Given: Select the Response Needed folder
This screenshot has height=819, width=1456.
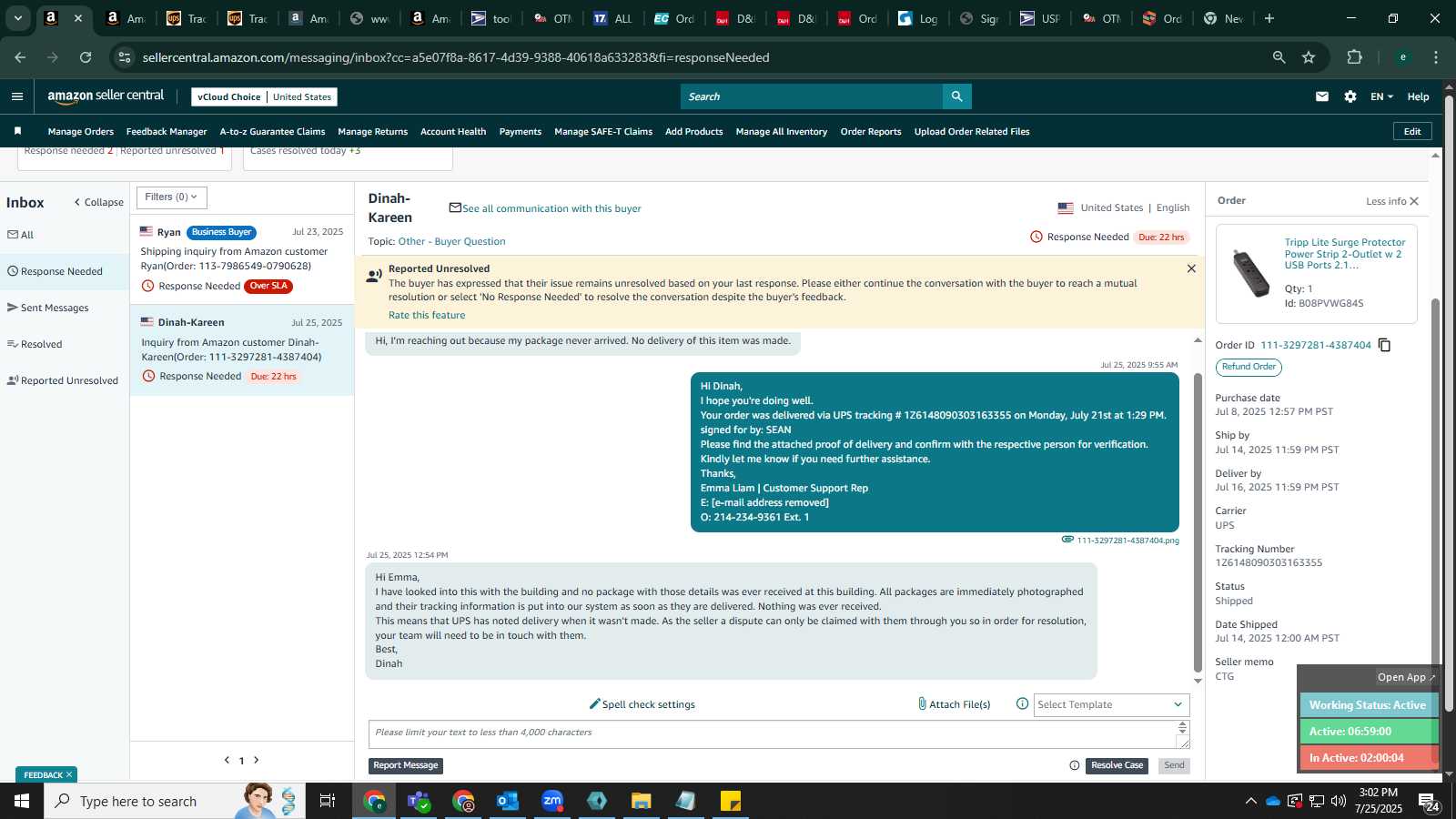Looking at the screenshot, I should [65, 271].
